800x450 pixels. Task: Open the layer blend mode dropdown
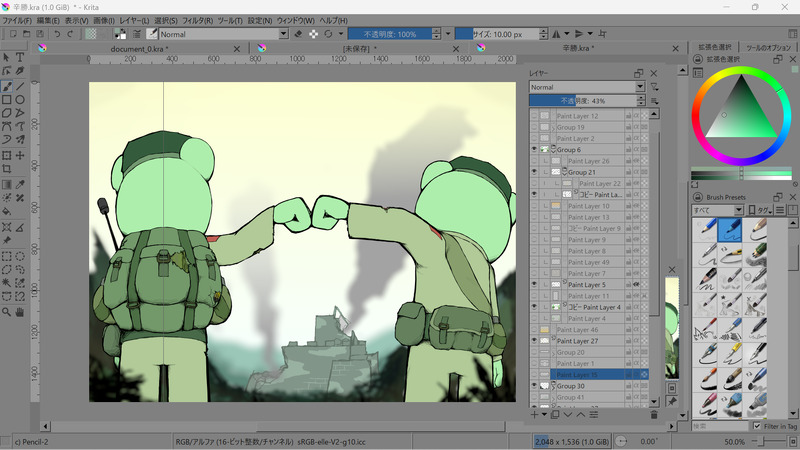coord(586,87)
